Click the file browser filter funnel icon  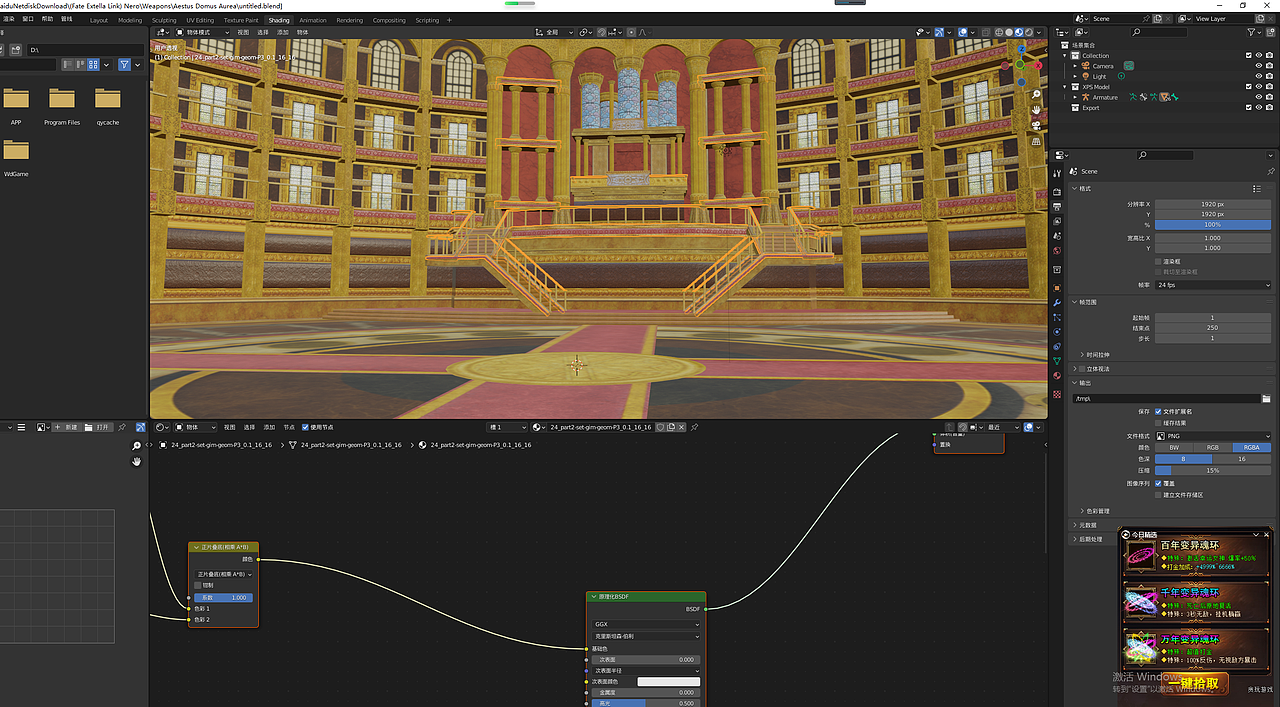tap(124, 65)
